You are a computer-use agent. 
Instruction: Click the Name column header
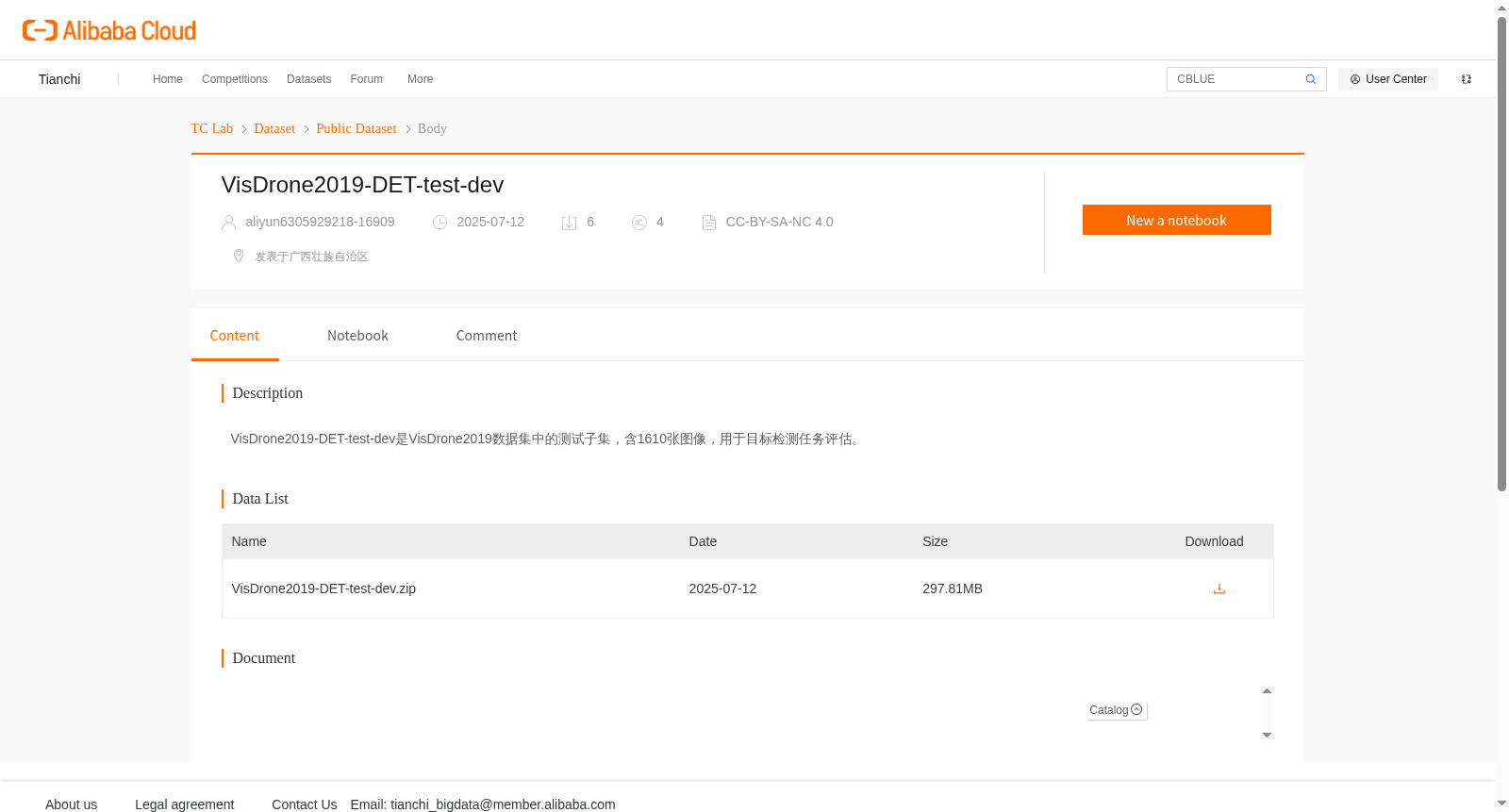[x=249, y=541]
